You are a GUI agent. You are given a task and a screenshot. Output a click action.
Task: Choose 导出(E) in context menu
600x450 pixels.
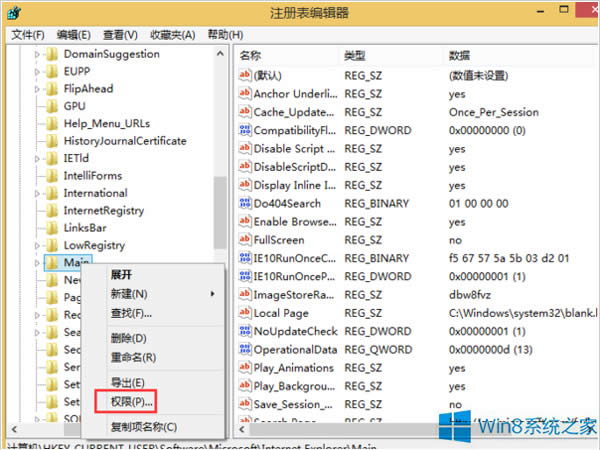pos(127,383)
